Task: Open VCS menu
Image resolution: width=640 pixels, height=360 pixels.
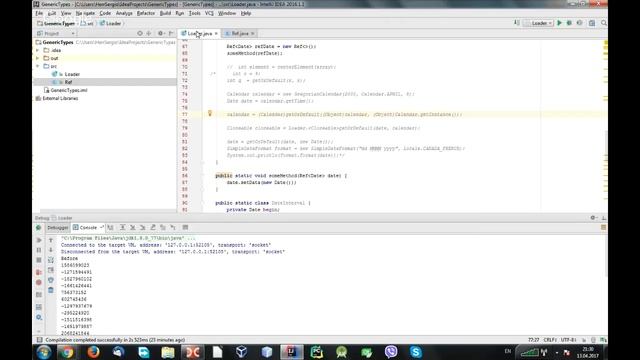Action: click(209, 13)
